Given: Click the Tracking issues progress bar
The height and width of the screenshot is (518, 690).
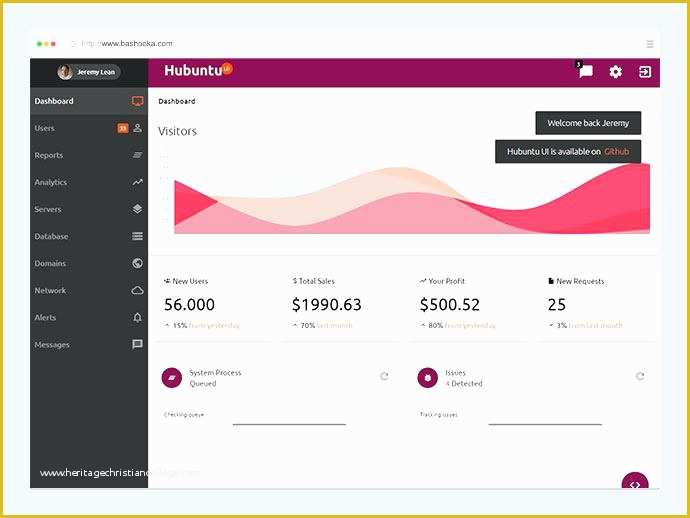Looking at the screenshot, I should click(545, 424).
